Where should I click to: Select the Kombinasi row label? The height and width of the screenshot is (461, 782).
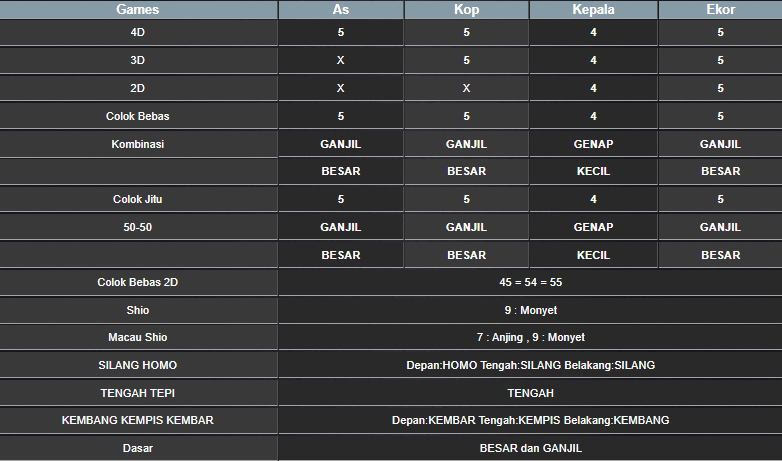(x=138, y=144)
